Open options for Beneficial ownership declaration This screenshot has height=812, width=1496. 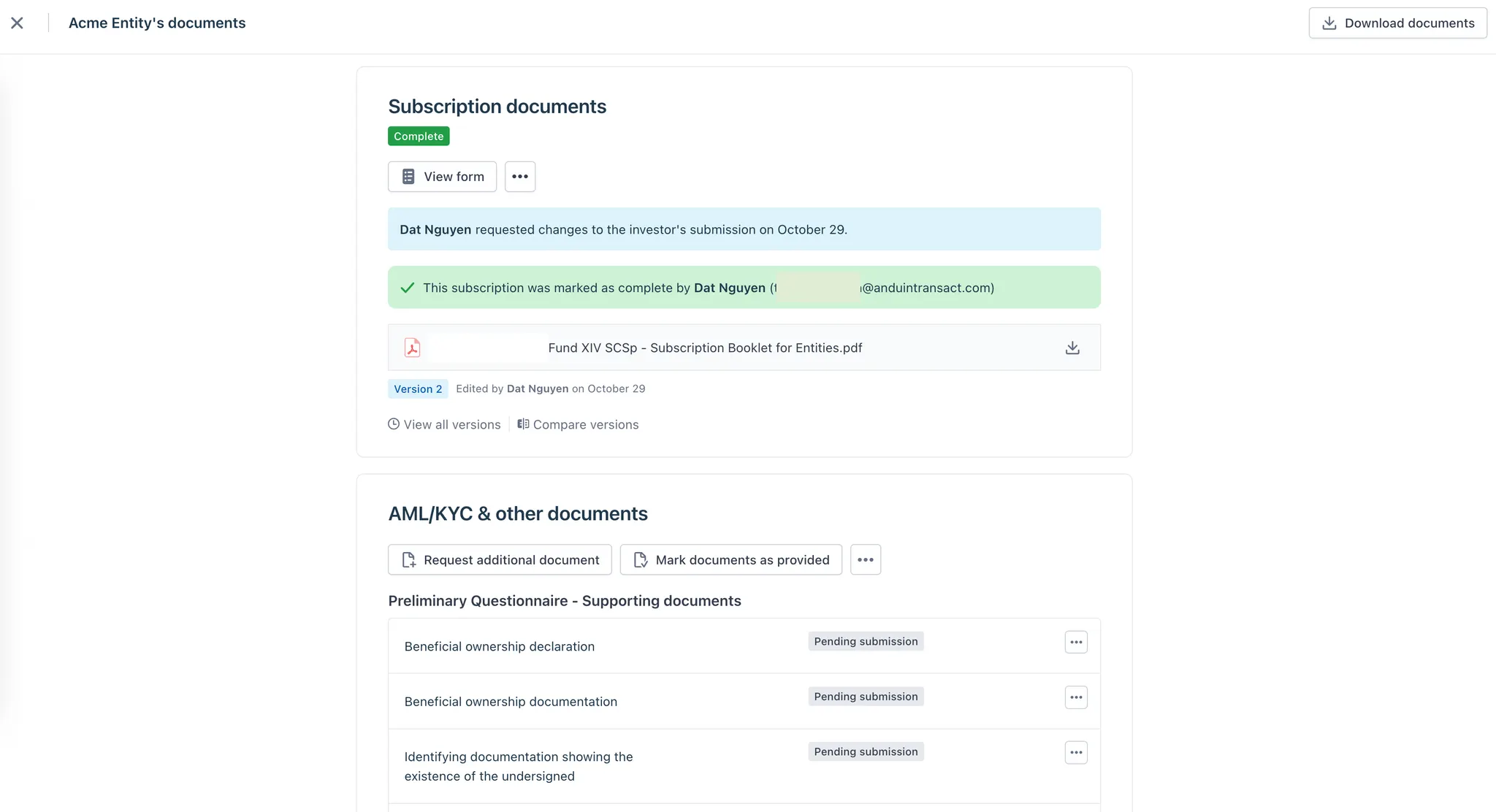click(1076, 642)
